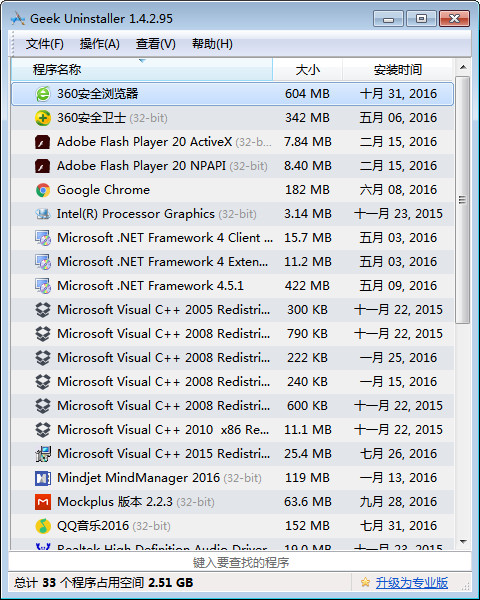480x600 pixels.
Task: Select the Mindjet MindManager 2016 entry
Action: click(x=139, y=478)
